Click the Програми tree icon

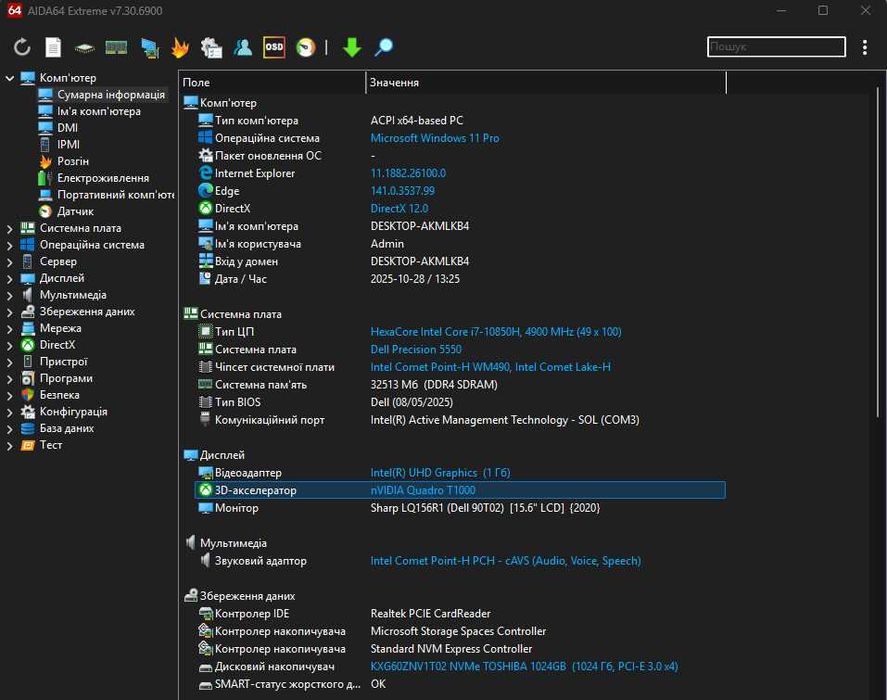click(28, 378)
